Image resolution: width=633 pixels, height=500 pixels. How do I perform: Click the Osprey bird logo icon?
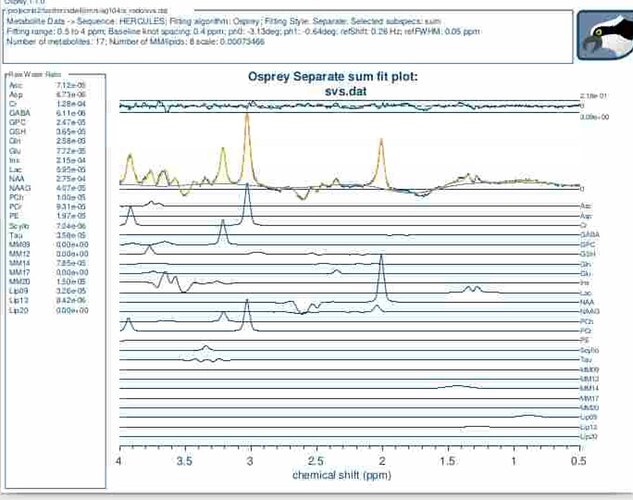(605, 36)
